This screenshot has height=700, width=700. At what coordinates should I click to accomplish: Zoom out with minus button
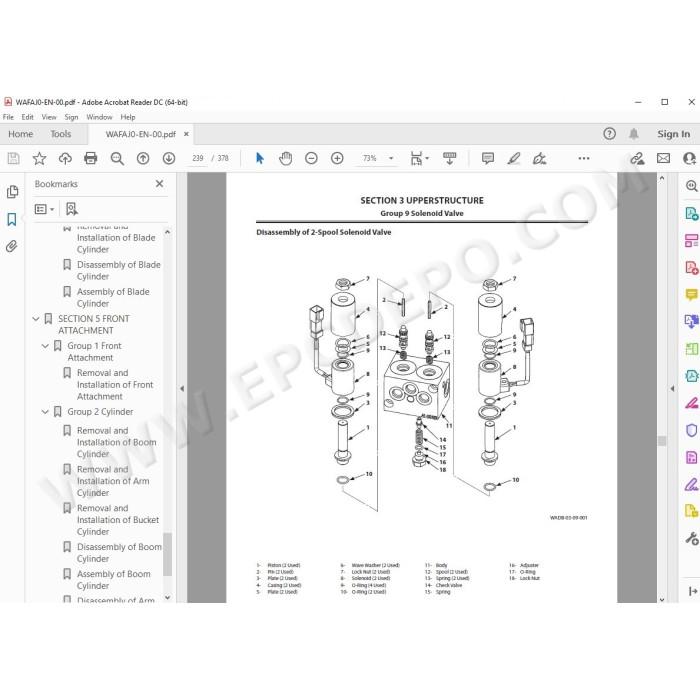point(311,158)
